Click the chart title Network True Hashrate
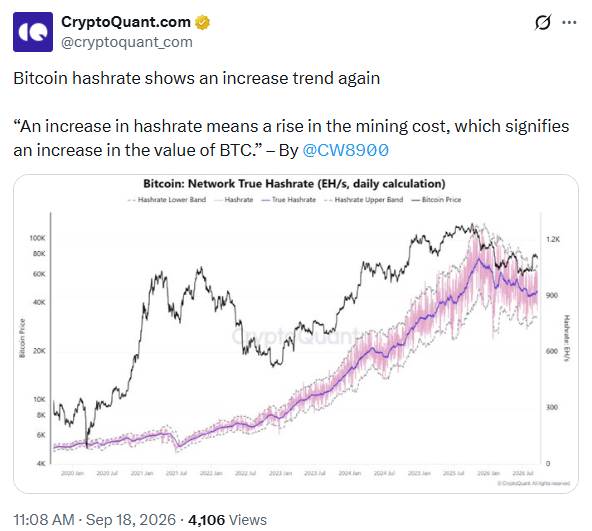Viewport: 592px width, 531px height. (x=294, y=184)
